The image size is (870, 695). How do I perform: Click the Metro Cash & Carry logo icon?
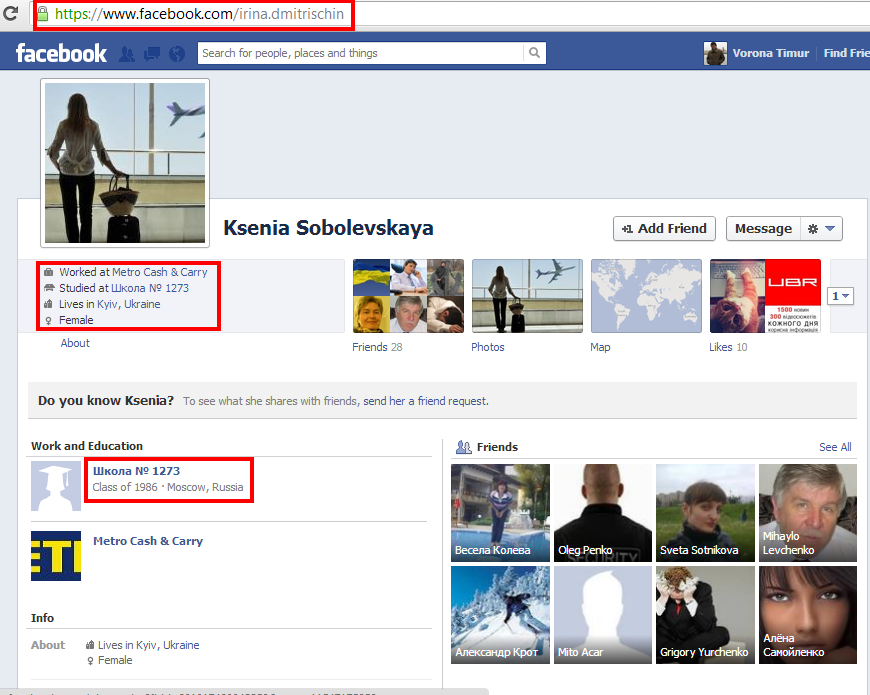(56, 556)
